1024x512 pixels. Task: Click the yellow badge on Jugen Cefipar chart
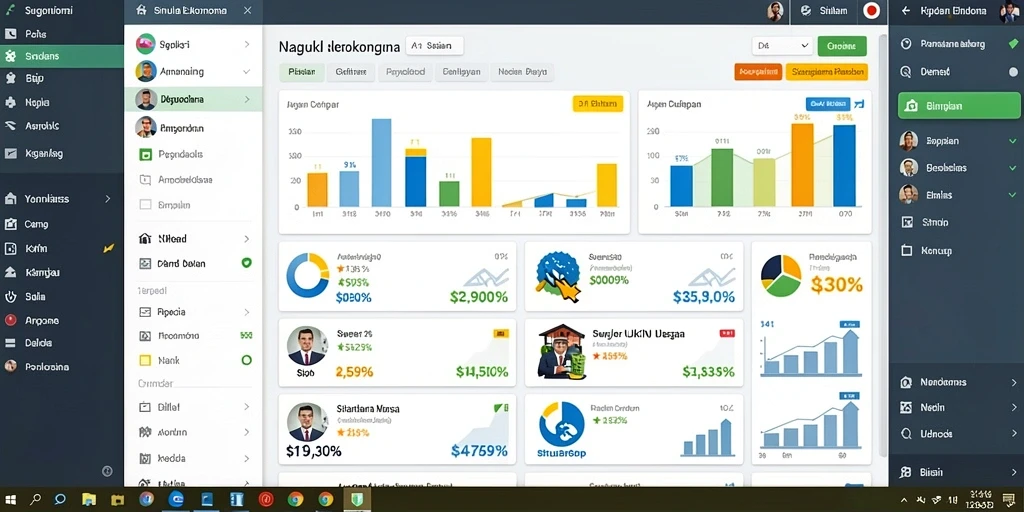598,104
